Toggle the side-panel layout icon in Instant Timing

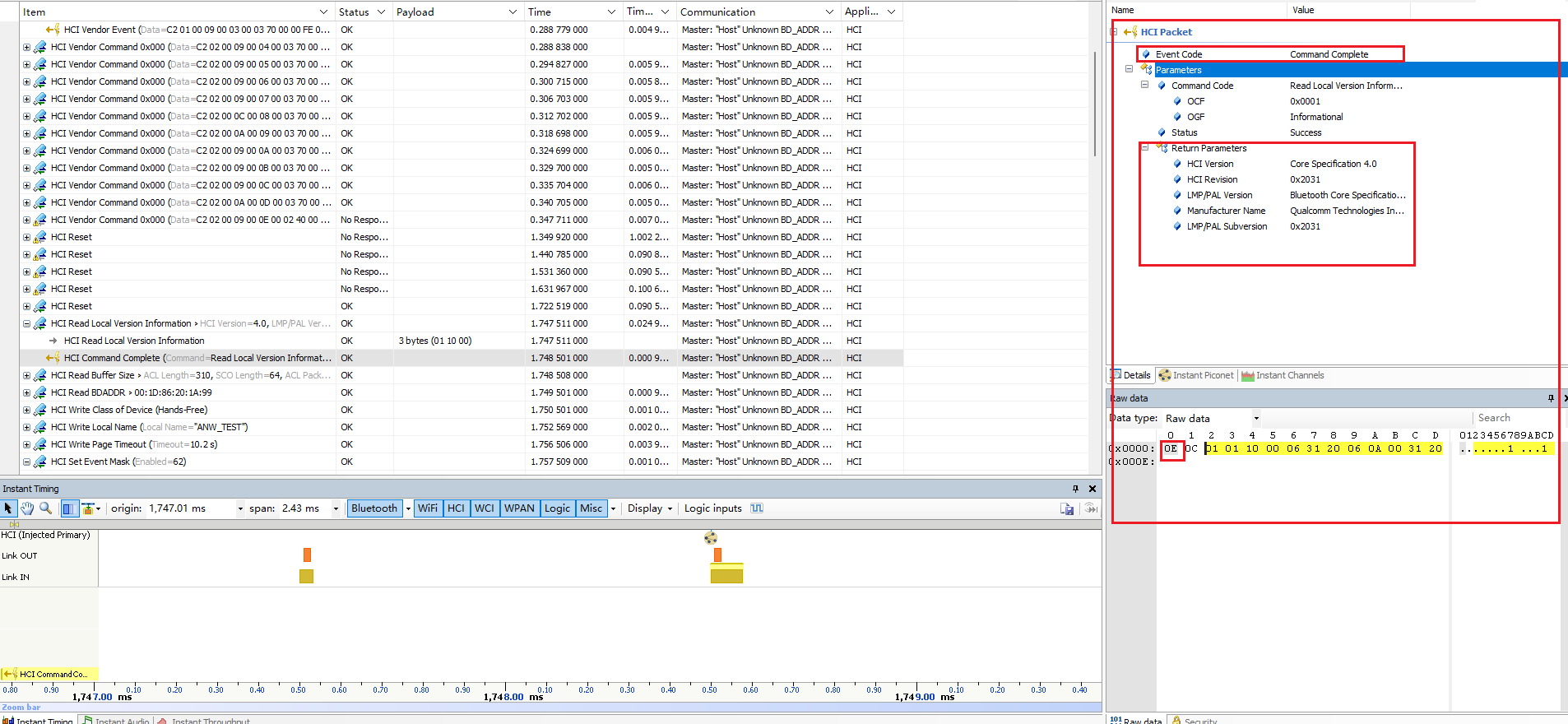coord(68,508)
